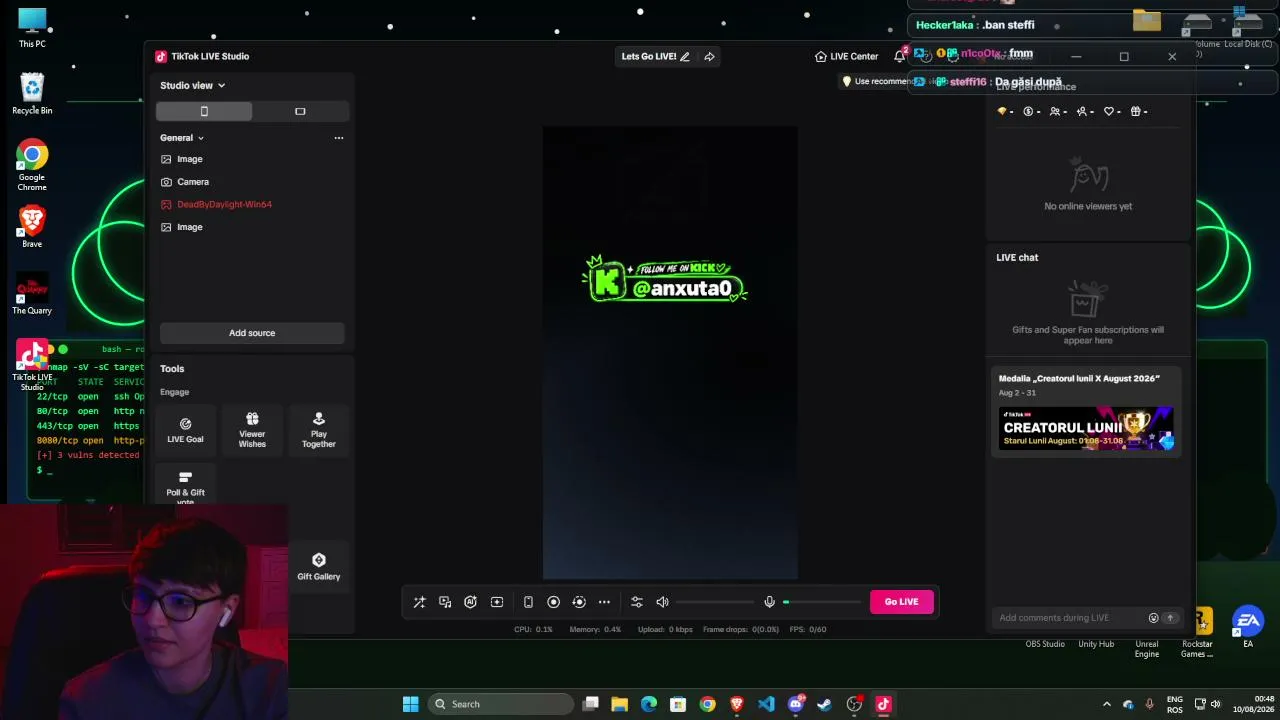Open the scene three-dot options menu
Image resolution: width=1280 pixels, height=720 pixels.
339,138
